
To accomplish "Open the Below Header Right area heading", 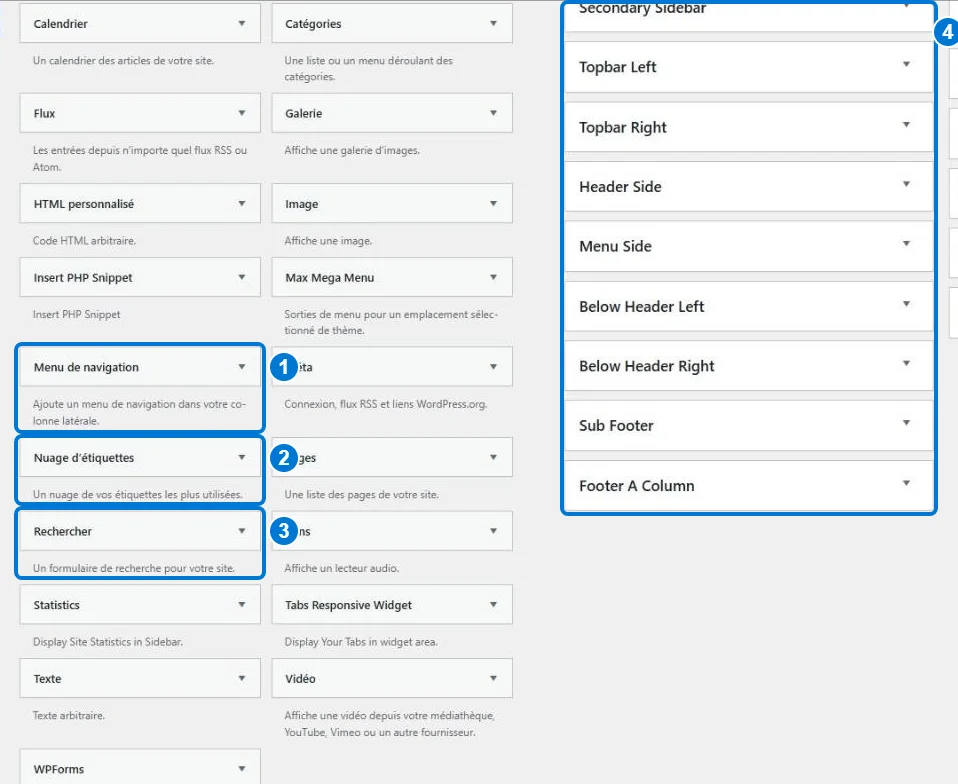I will click(x=646, y=366).
